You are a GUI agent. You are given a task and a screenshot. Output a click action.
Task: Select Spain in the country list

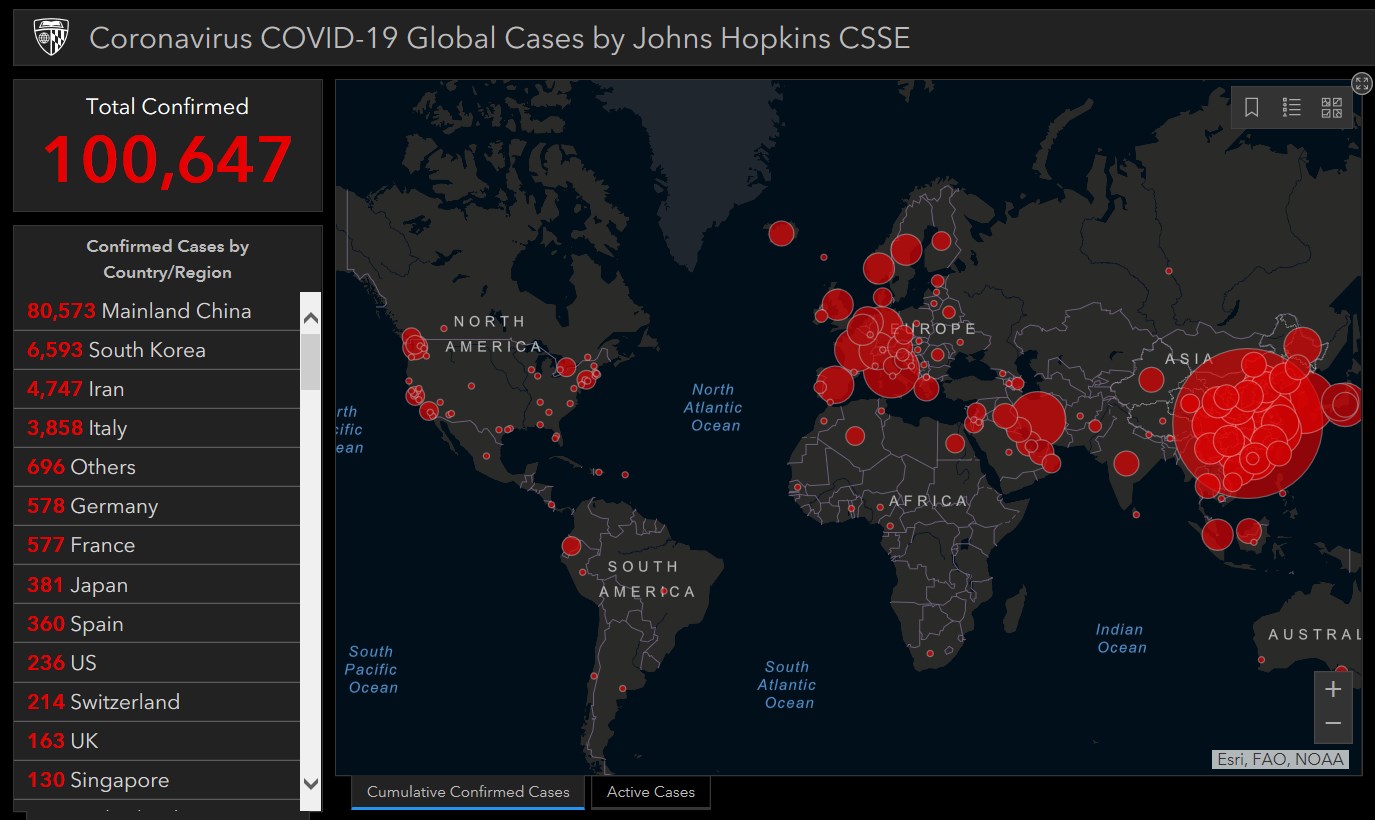tap(157, 624)
